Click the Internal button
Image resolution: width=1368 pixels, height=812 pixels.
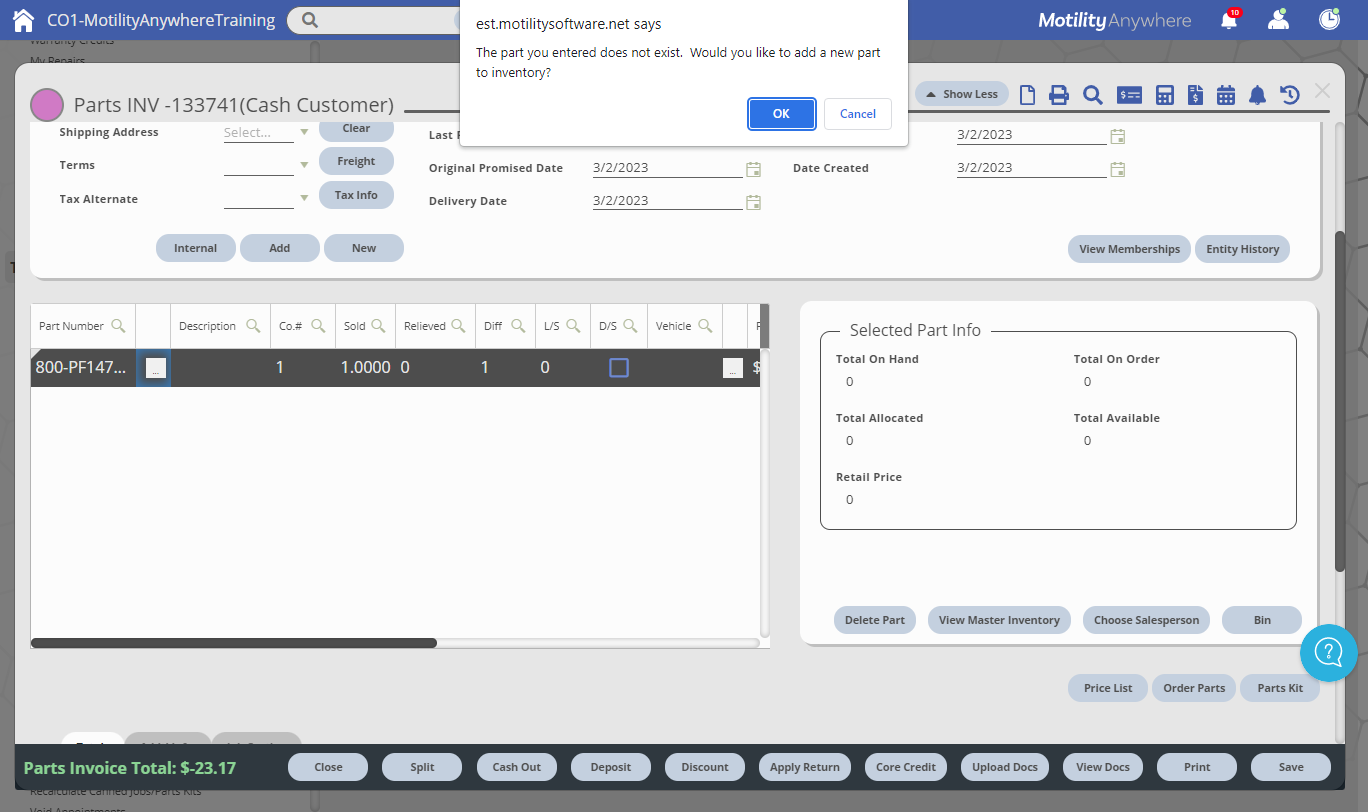[x=196, y=248]
